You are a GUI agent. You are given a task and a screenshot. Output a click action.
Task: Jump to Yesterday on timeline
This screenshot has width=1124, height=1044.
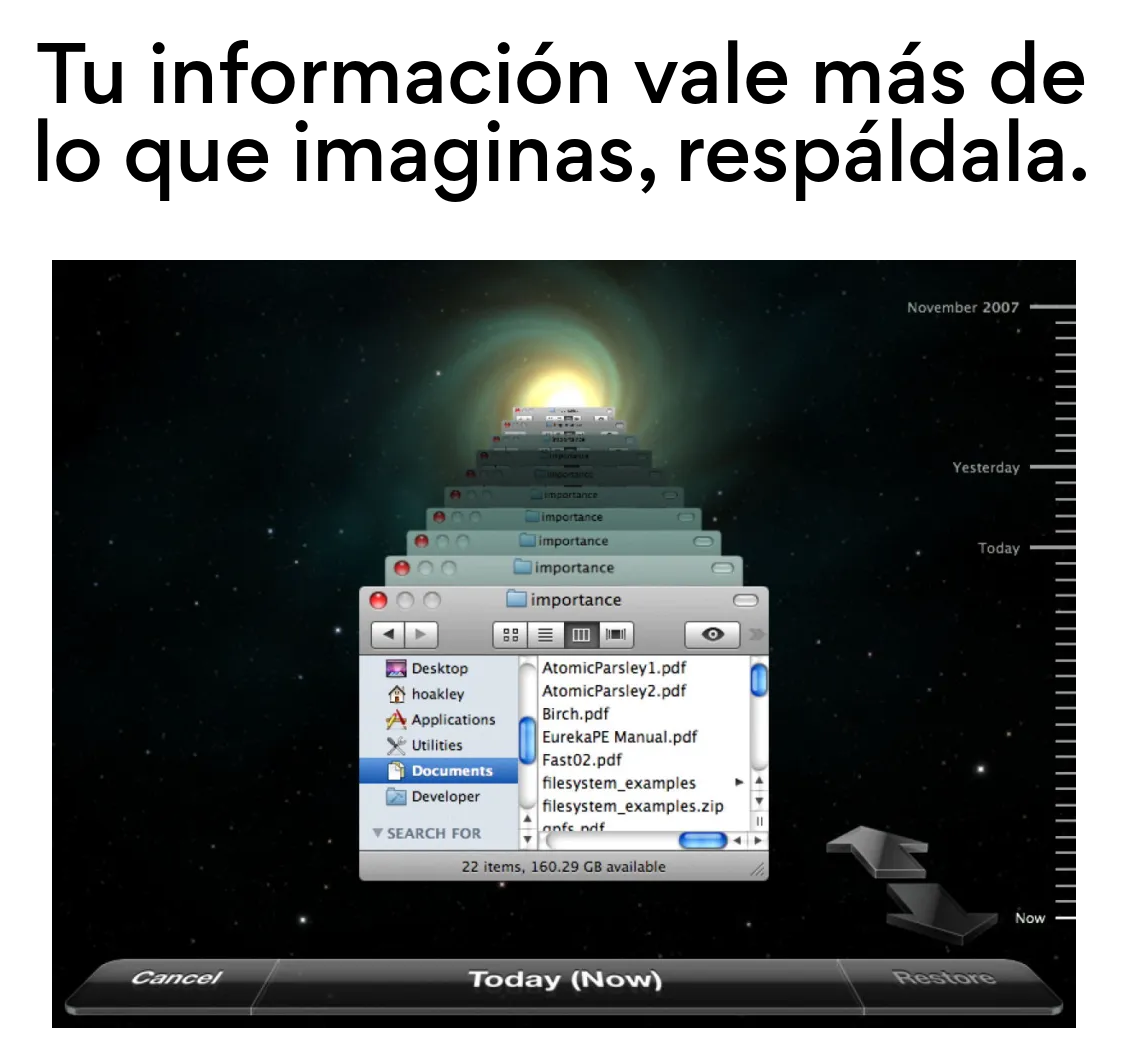click(986, 468)
